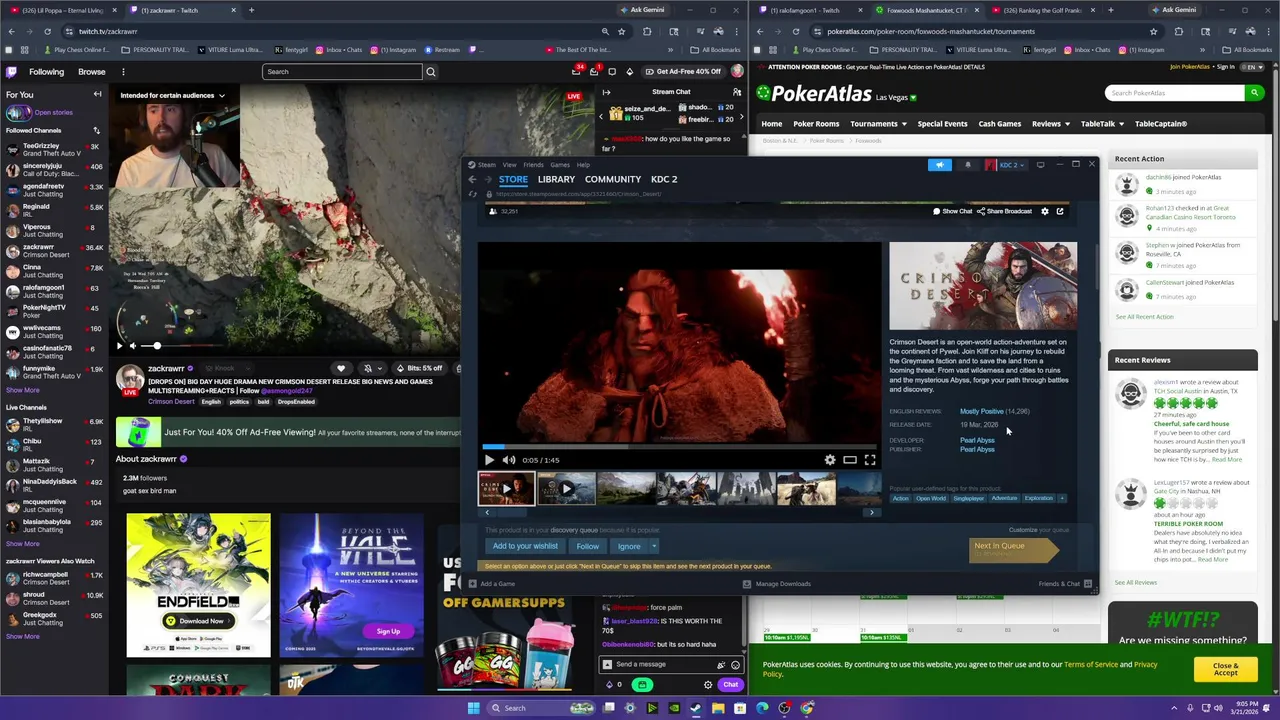Toggle zackrawrr notification bell
1280x720 pixels.
367,368
